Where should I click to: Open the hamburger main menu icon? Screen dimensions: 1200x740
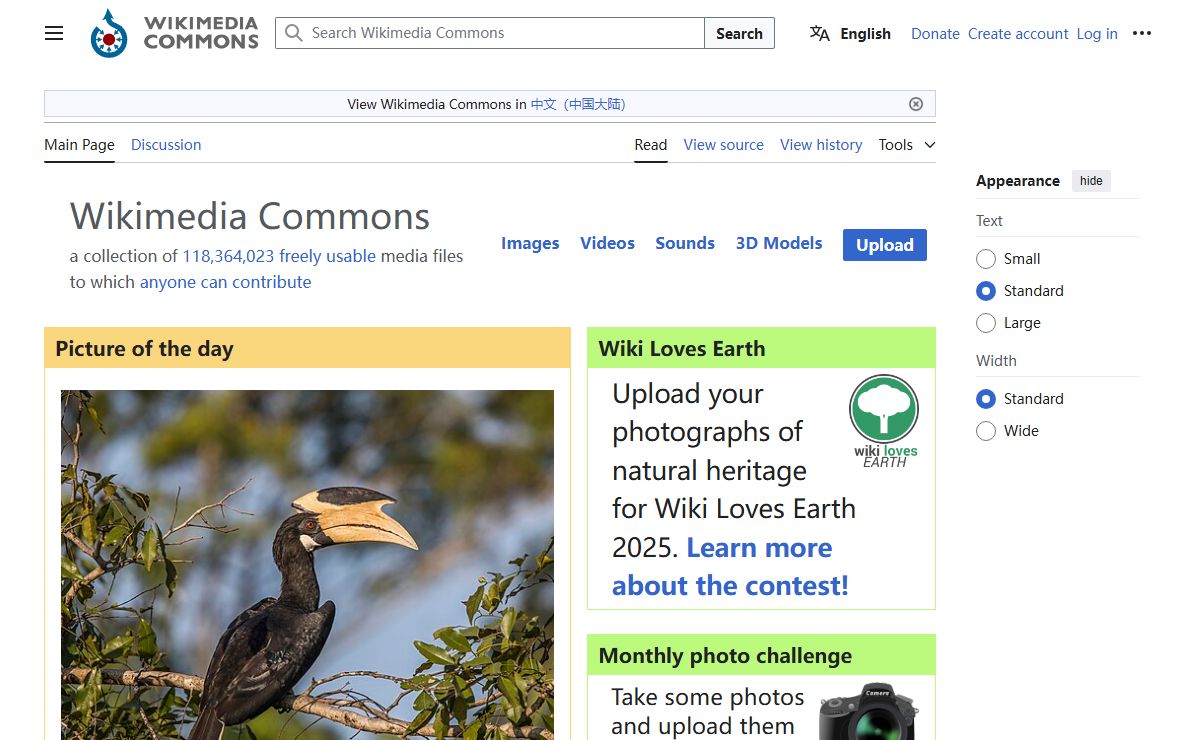tap(54, 33)
